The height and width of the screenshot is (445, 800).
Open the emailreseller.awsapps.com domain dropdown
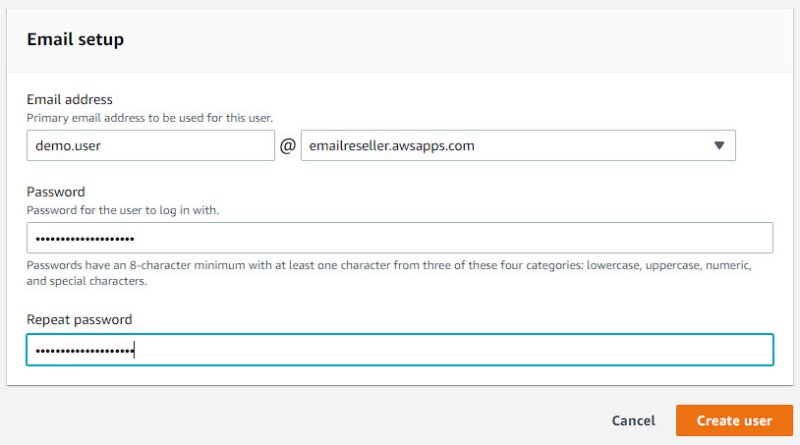518,145
